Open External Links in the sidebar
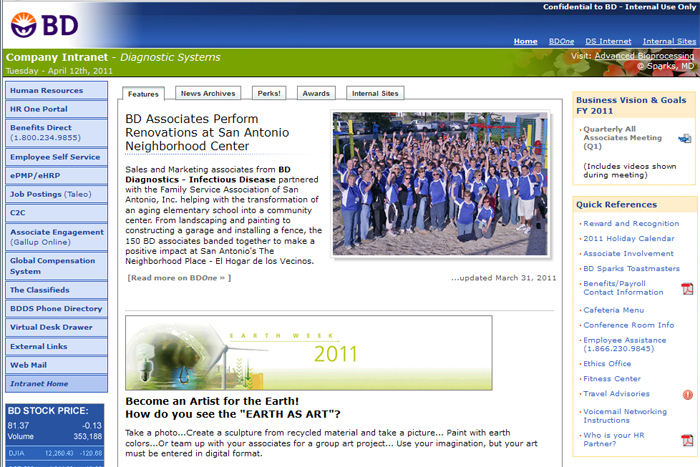 [56, 346]
